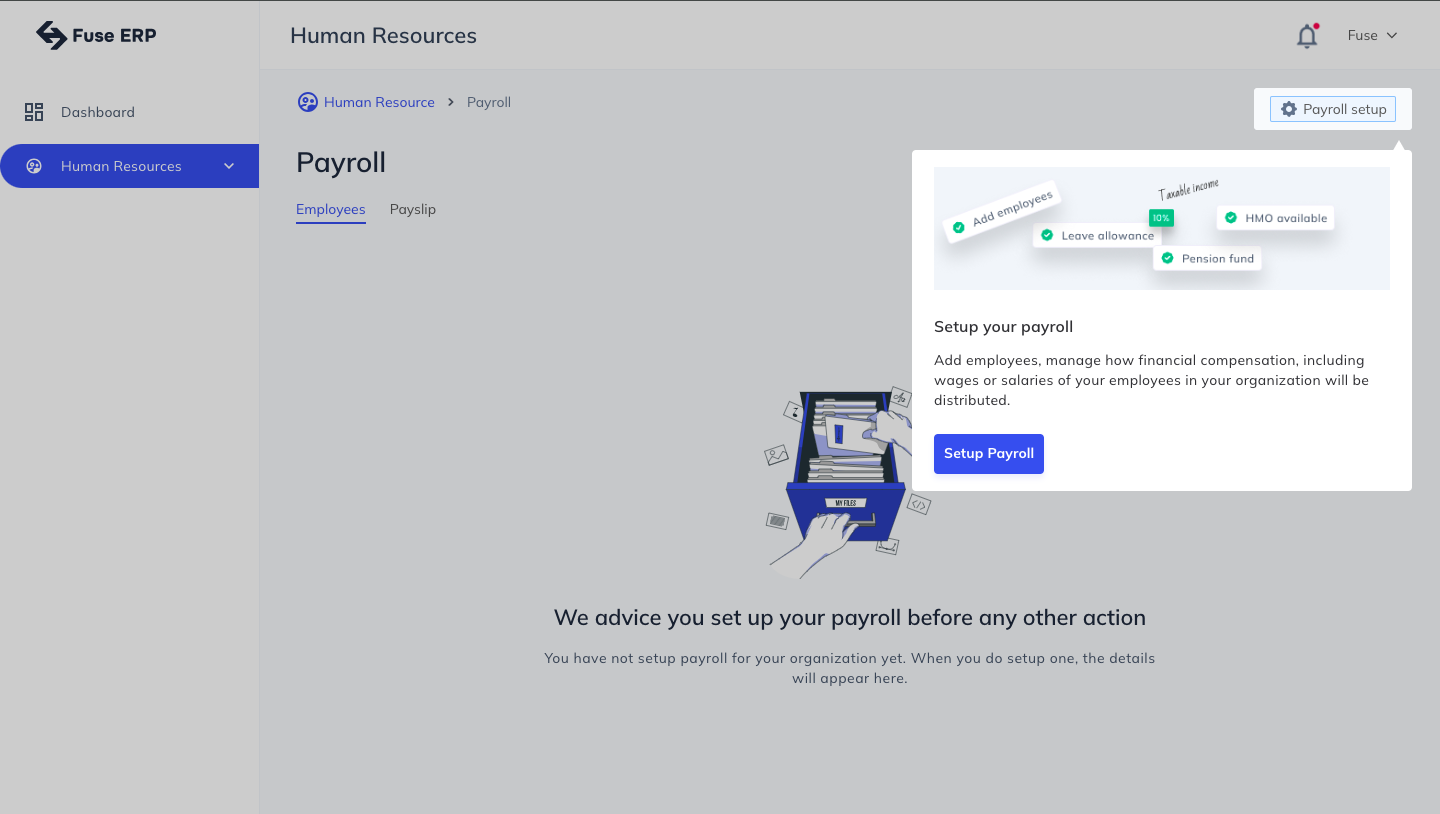Click the Human Resource breadcrumb icon

[308, 102]
